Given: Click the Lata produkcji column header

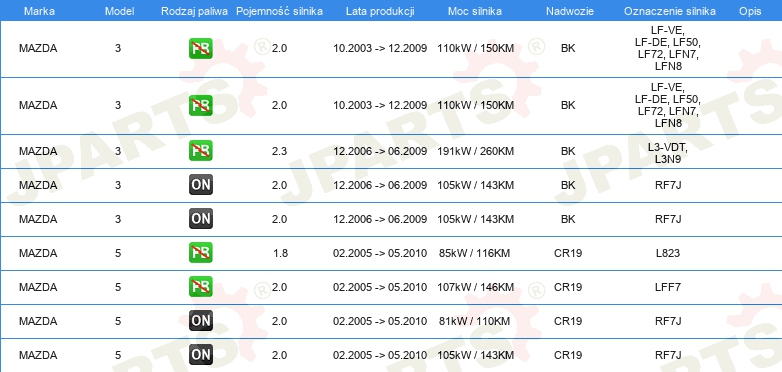Looking at the screenshot, I should pos(380,11).
